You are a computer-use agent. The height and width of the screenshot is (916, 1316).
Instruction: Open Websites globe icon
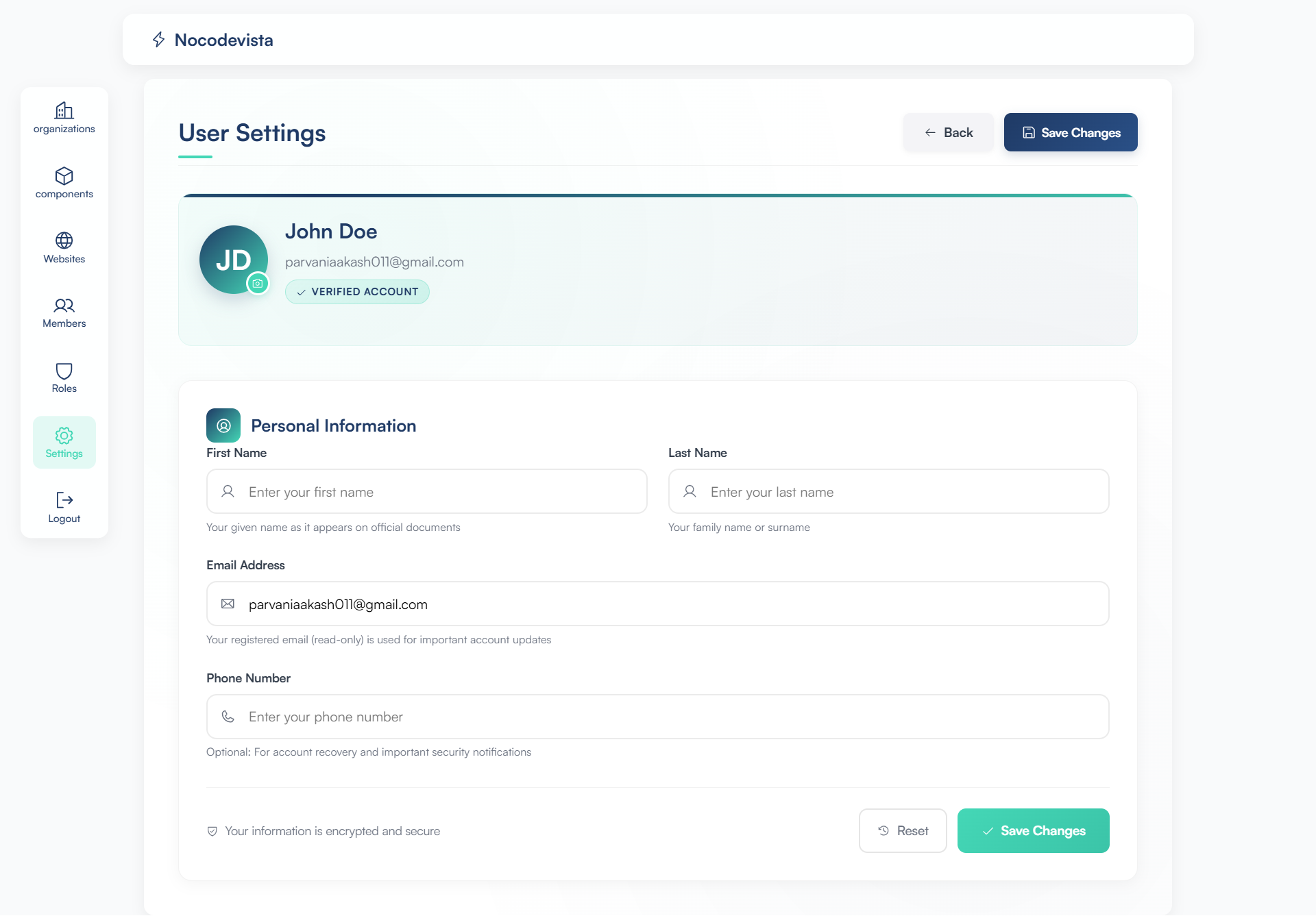64,240
